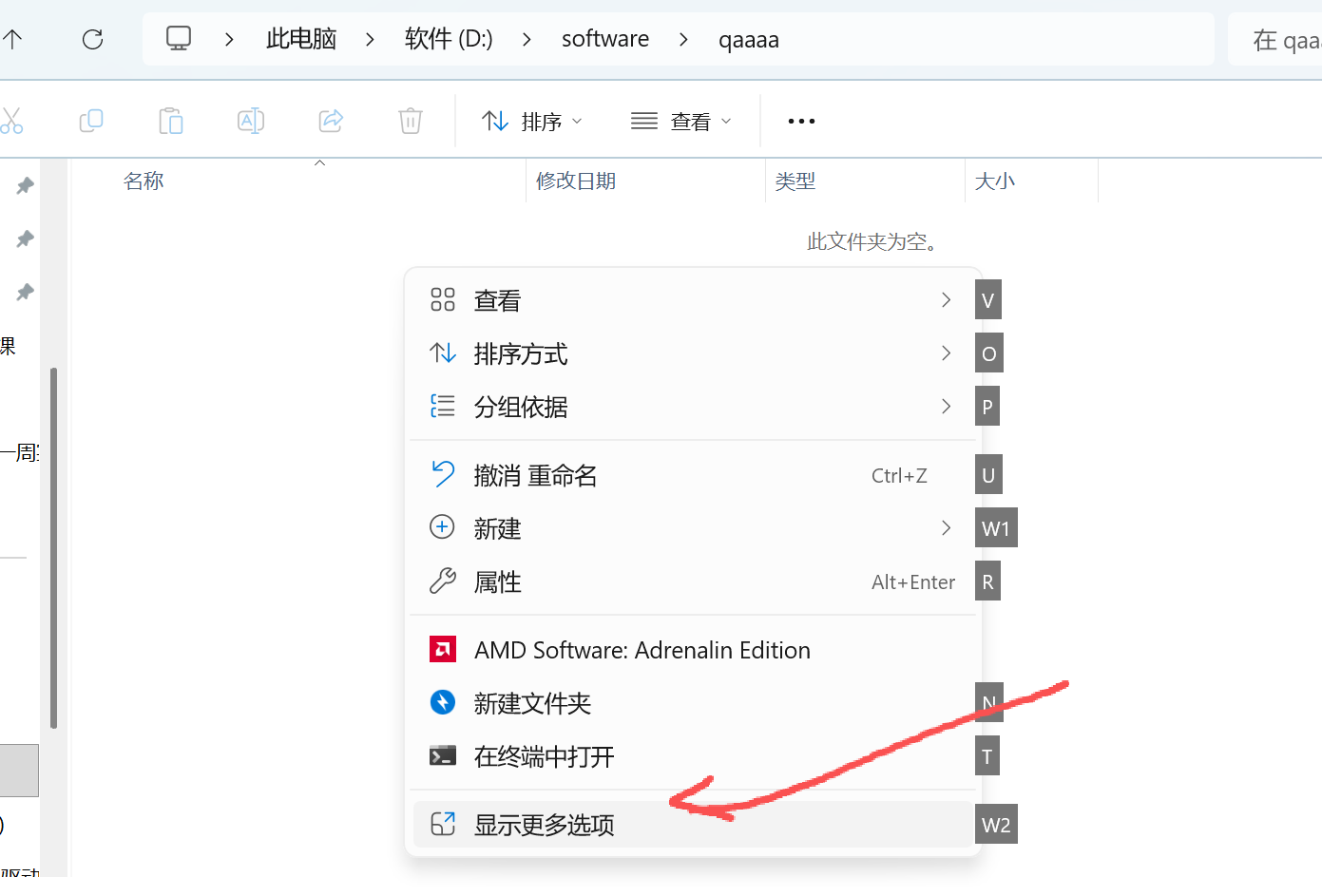Screen dimensions: 1322x896
Task: Launch AMD Software: Adrenalin Edition
Action: click(x=642, y=650)
